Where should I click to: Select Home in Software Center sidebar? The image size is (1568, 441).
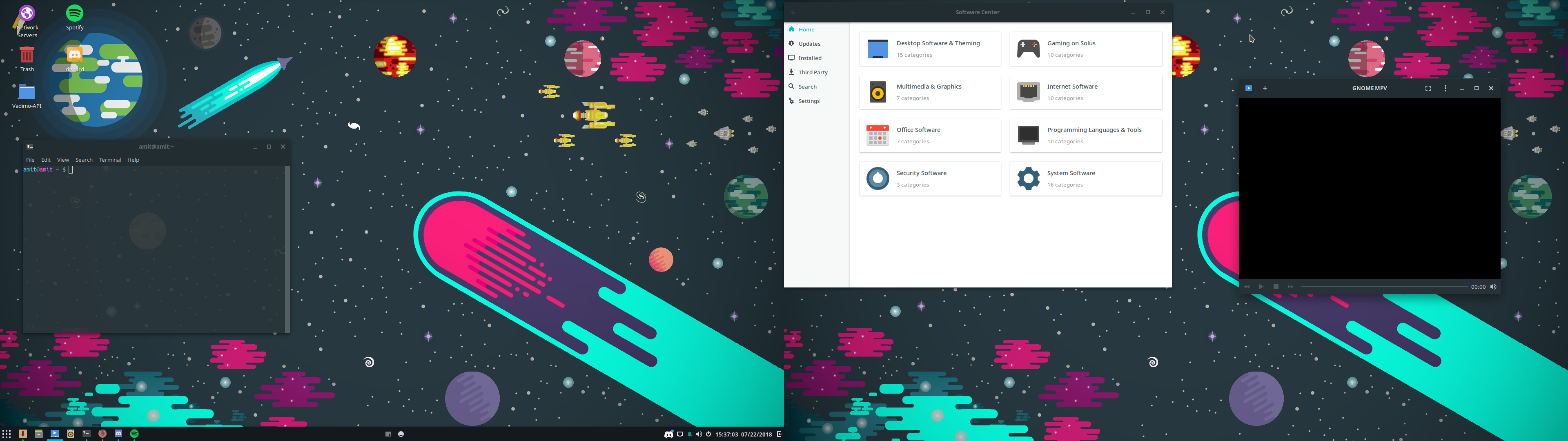tap(816, 29)
